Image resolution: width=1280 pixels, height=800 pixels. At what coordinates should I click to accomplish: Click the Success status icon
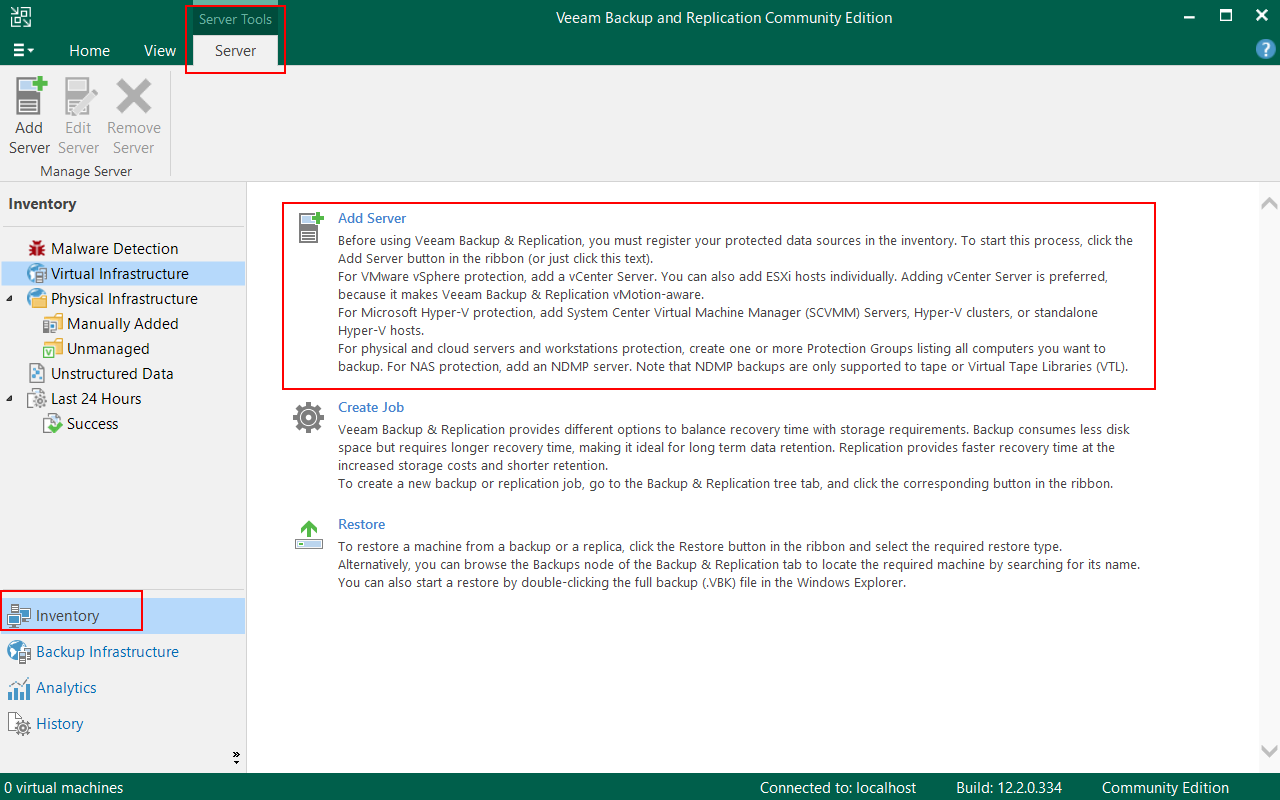pyautogui.click(x=53, y=424)
